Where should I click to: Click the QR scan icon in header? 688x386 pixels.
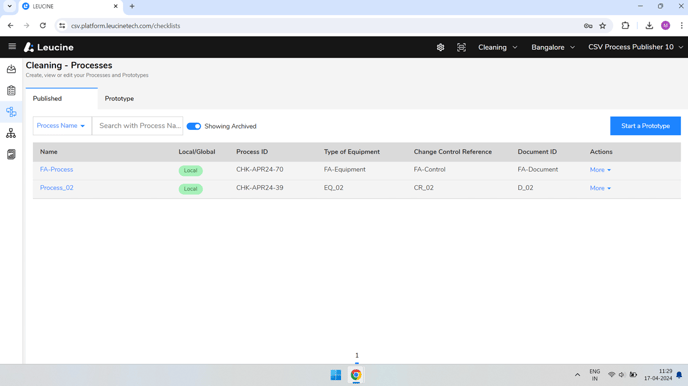coord(461,47)
